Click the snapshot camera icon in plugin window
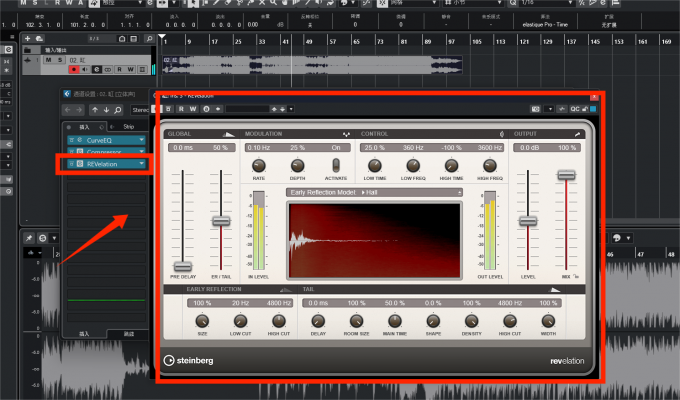Screen dimensions: 680x400 point(536,109)
